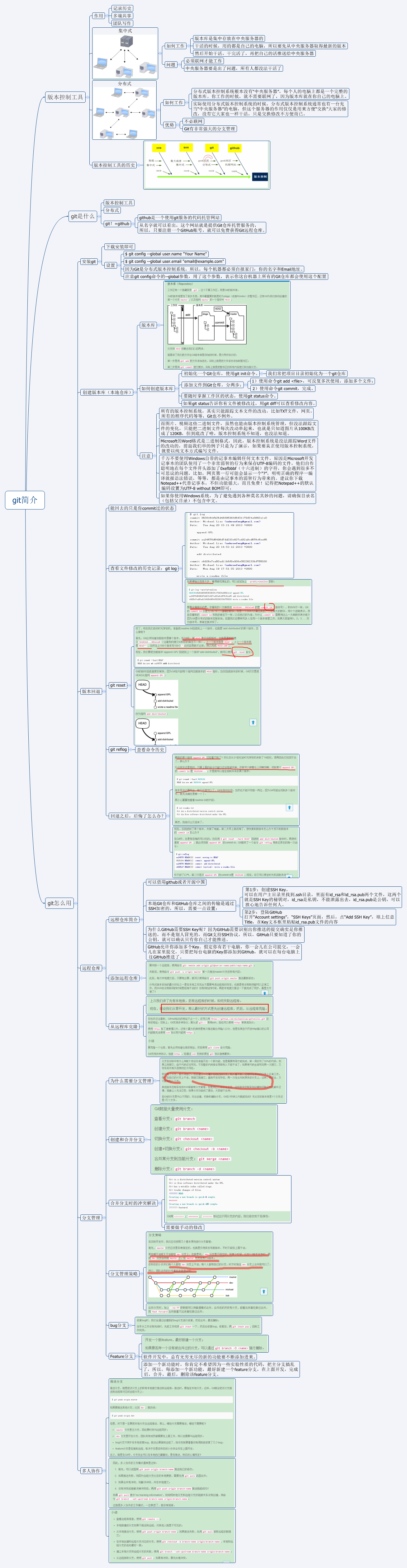Click the 'git reset' node
Image resolution: width=407 pixels, height=1568 pixels.
[x=118, y=685]
